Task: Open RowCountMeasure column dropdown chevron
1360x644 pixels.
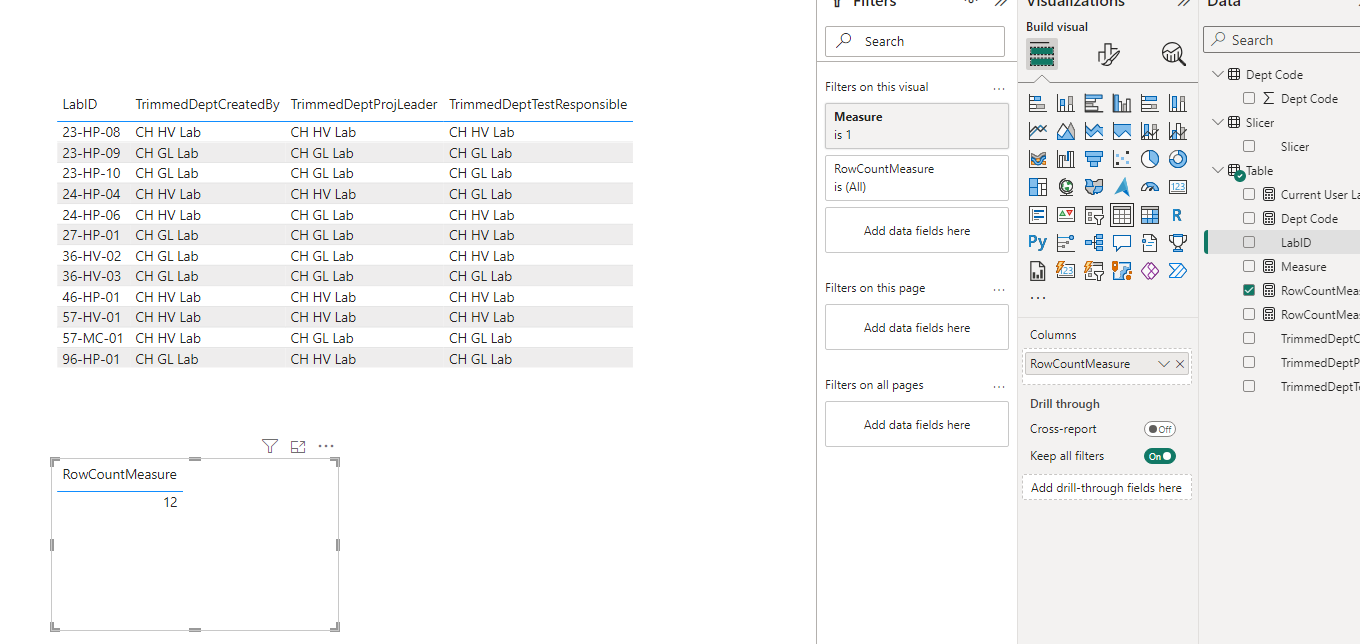Action: [x=1163, y=364]
